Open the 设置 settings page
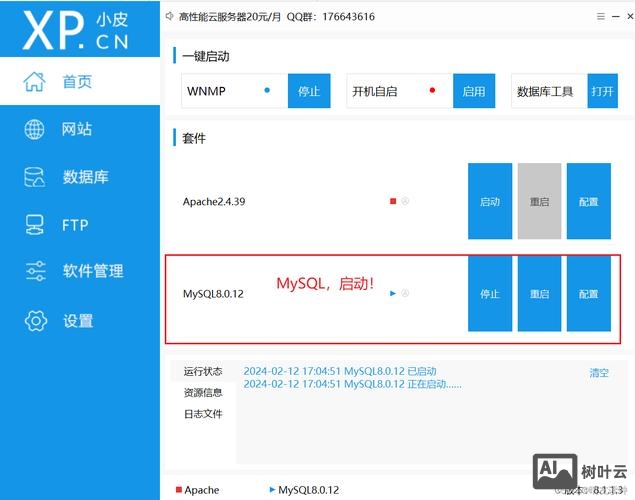This screenshot has height=500, width=635. pyautogui.click(x=80, y=321)
